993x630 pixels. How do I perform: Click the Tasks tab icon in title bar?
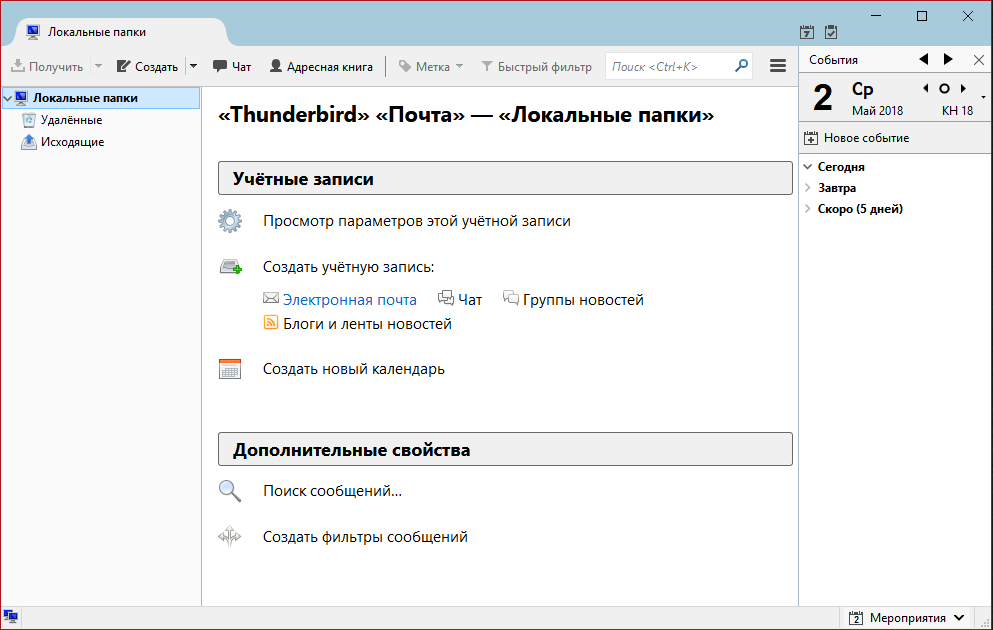tap(831, 32)
